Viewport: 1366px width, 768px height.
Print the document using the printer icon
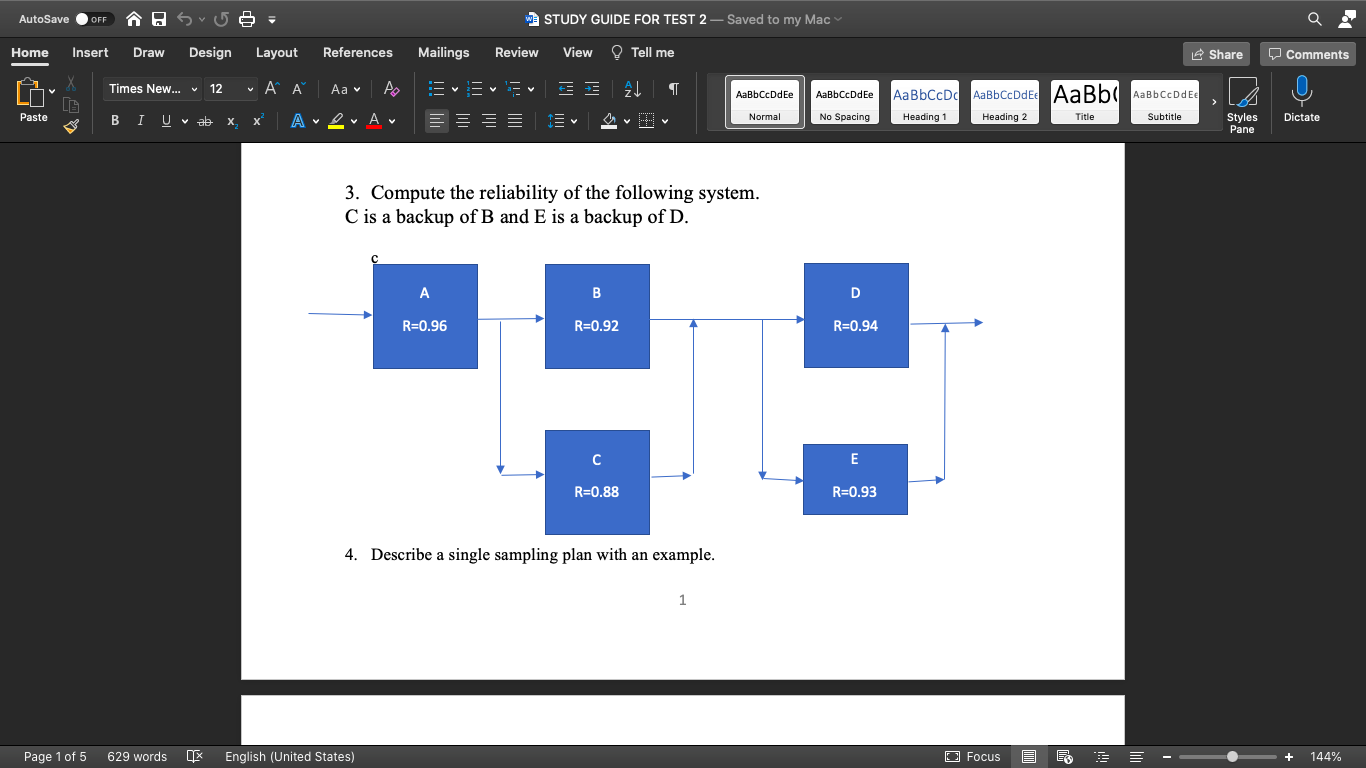click(x=247, y=19)
